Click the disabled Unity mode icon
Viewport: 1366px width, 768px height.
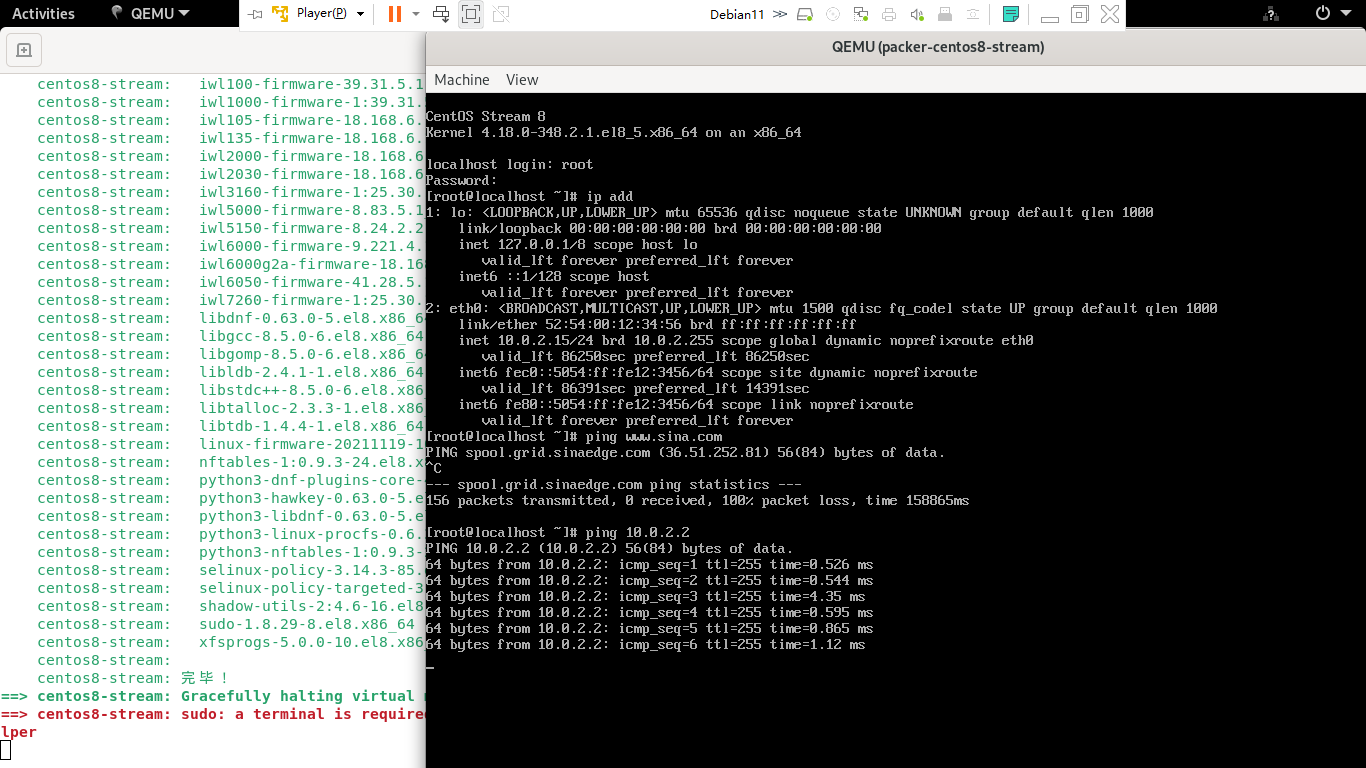pyautogui.click(x=501, y=14)
